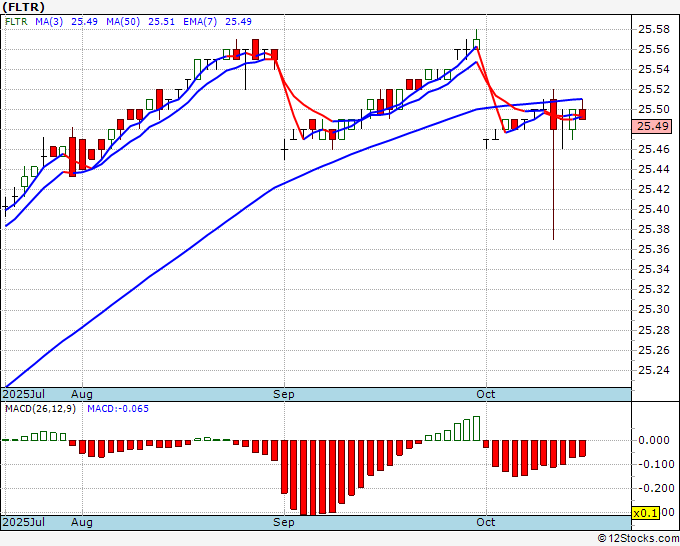Viewport: 680px width, 546px height.
Task: Click the 25.40 price axis label
Action: 654,209
